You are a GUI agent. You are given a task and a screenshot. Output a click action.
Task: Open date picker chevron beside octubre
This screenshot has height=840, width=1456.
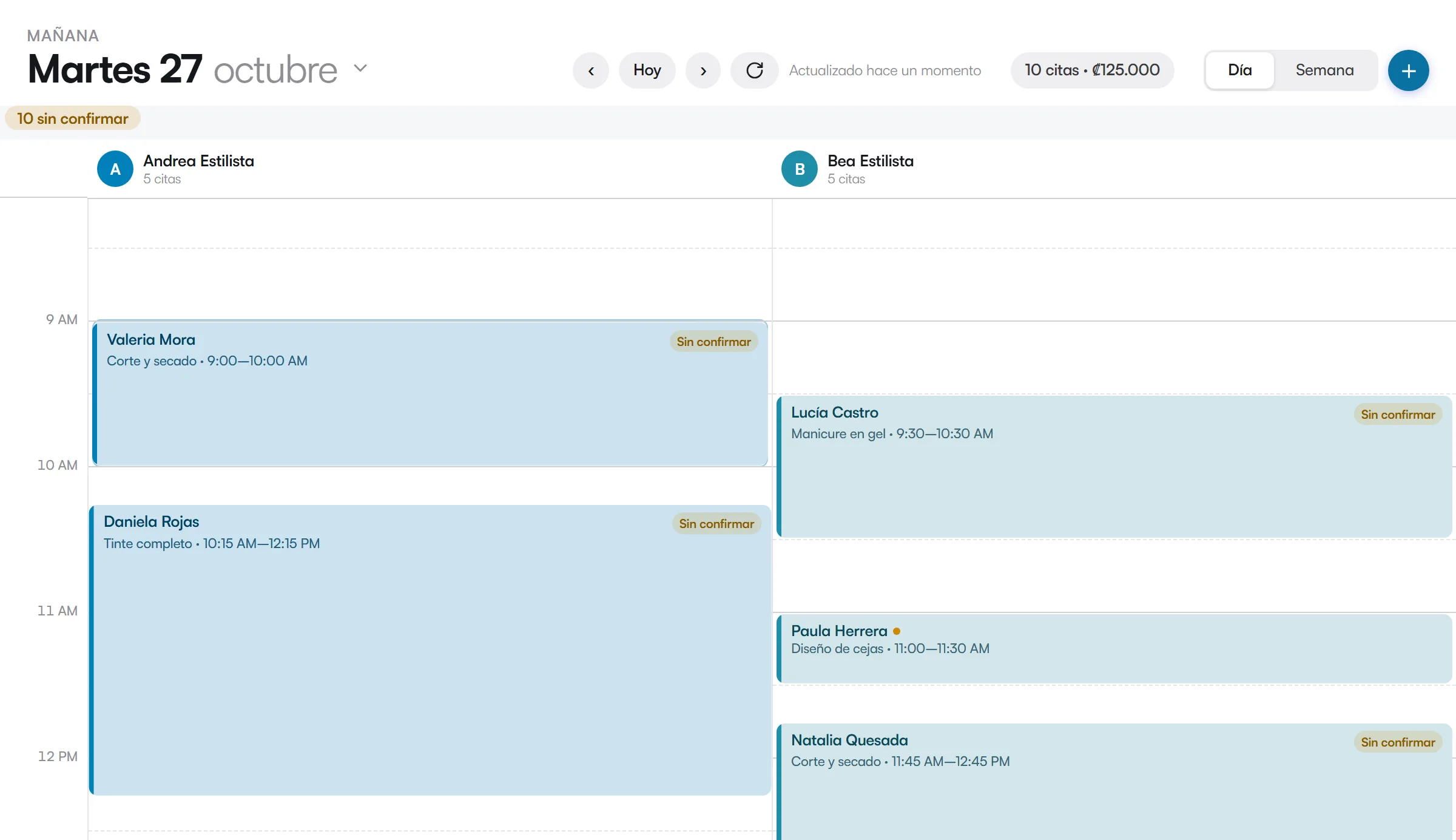point(360,68)
